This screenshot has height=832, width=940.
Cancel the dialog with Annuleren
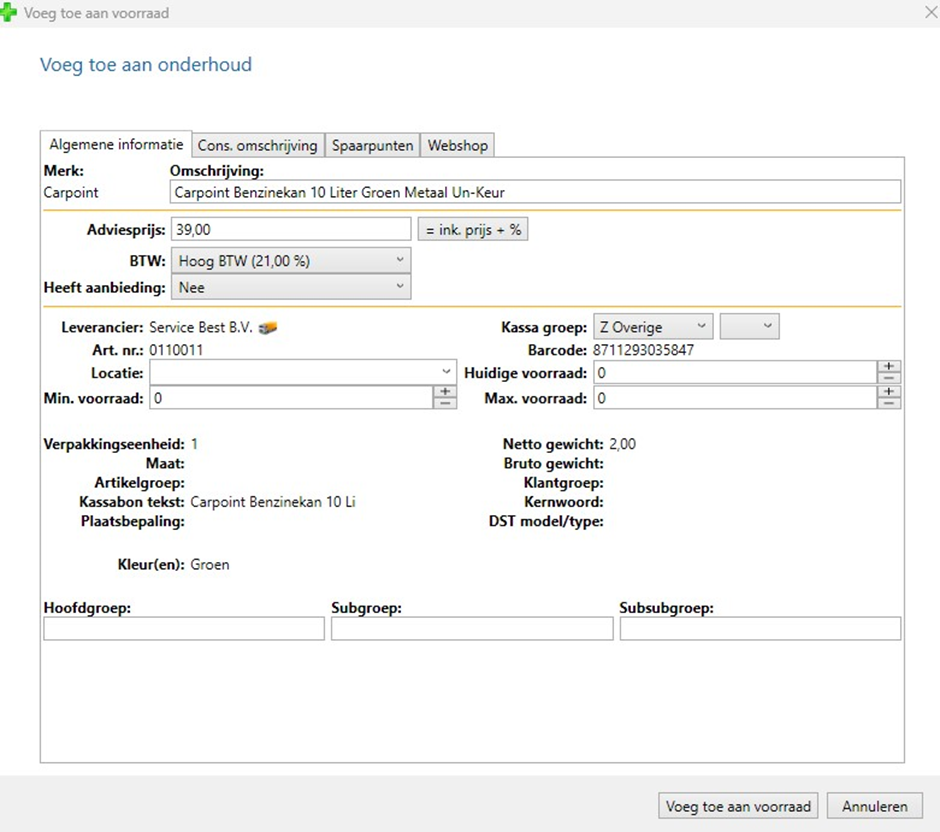tap(874, 806)
